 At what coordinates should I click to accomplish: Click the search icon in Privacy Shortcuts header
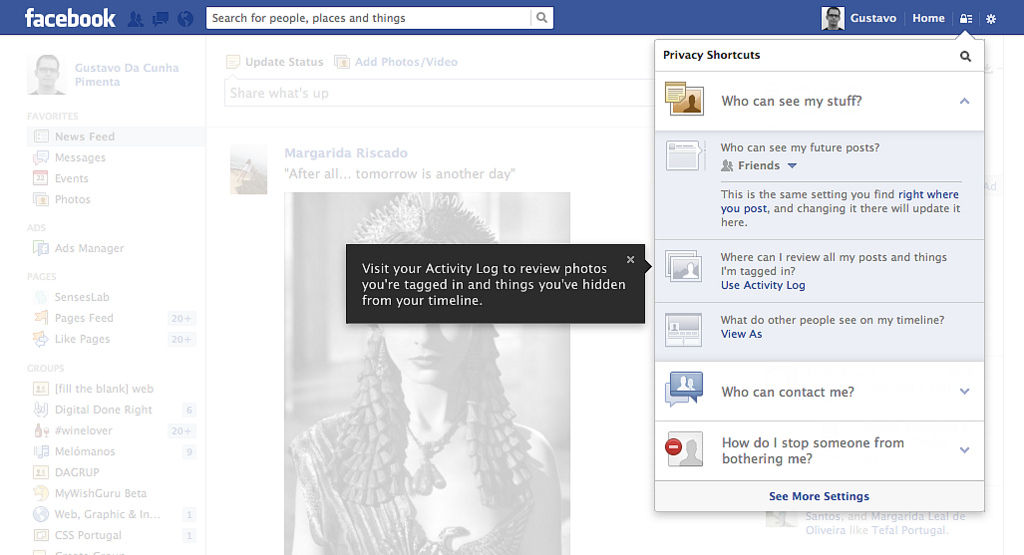coord(965,56)
